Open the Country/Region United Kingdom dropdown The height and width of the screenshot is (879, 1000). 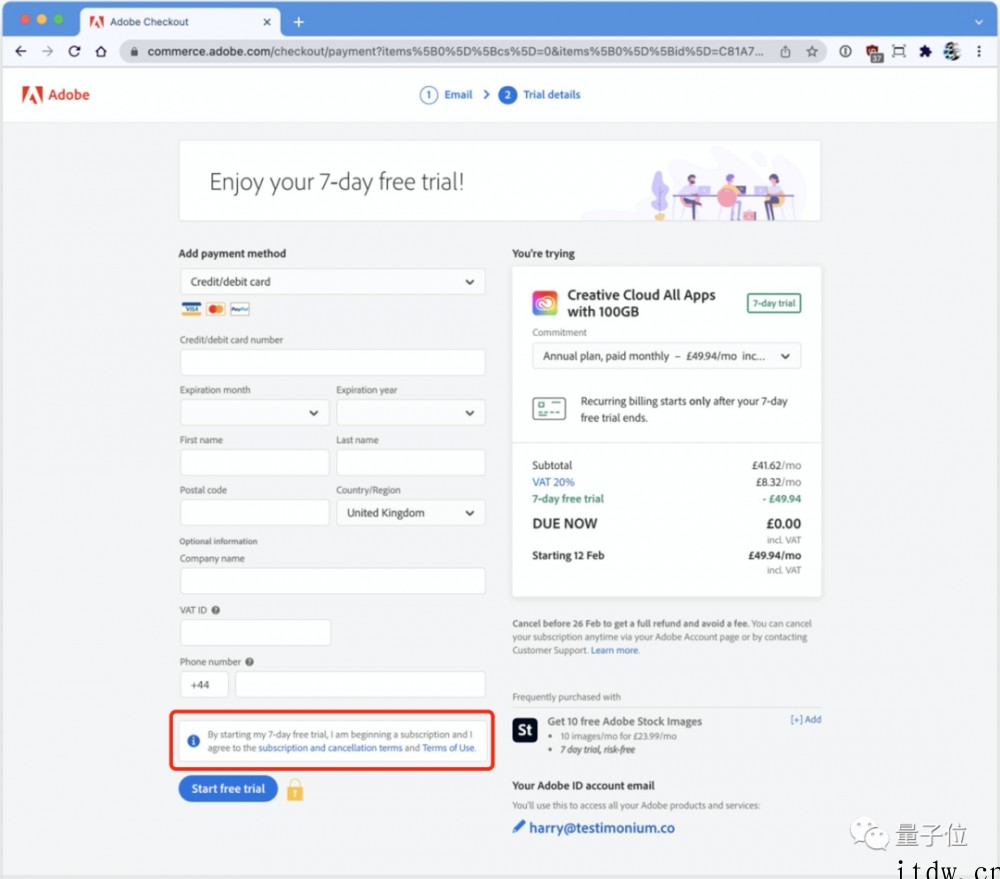(411, 513)
